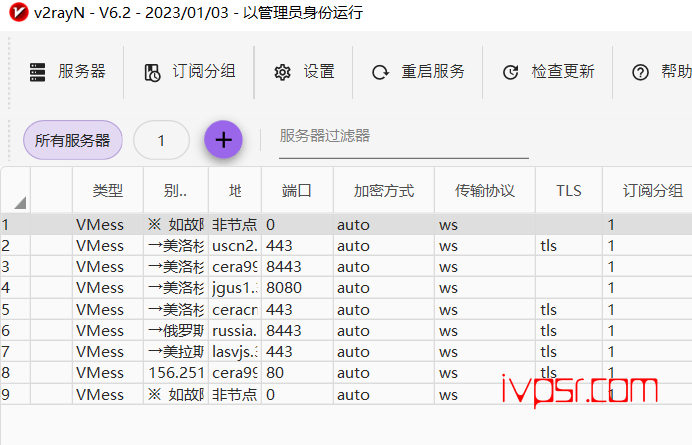This screenshot has width=692, height=445.
Task: Click the 8443 port in row 3
Action: coord(297,267)
